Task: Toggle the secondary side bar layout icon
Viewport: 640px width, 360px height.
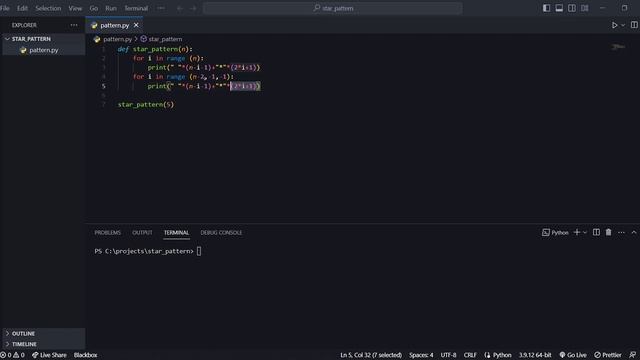Action: 572,8
